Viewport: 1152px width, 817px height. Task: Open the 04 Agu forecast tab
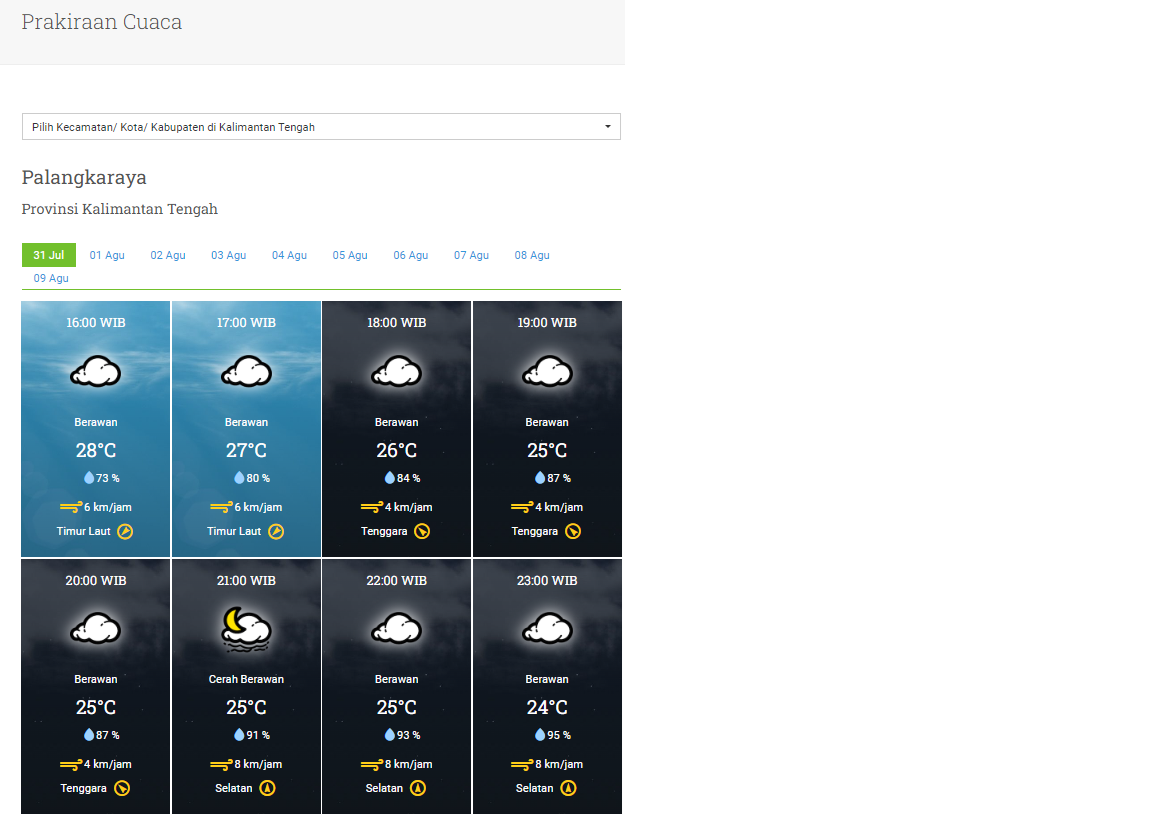(x=289, y=255)
